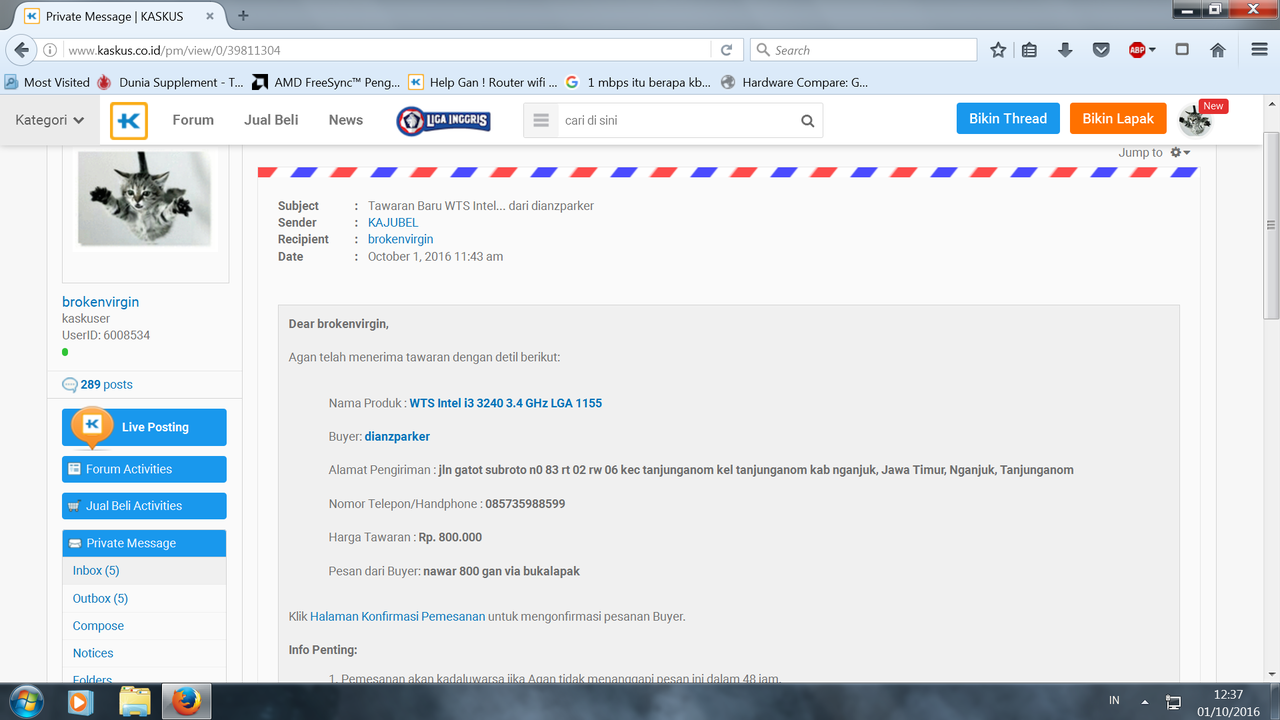Screen dimensions: 1280x720
Task: Open Notices in sidebar
Action: pyautogui.click(x=93, y=653)
